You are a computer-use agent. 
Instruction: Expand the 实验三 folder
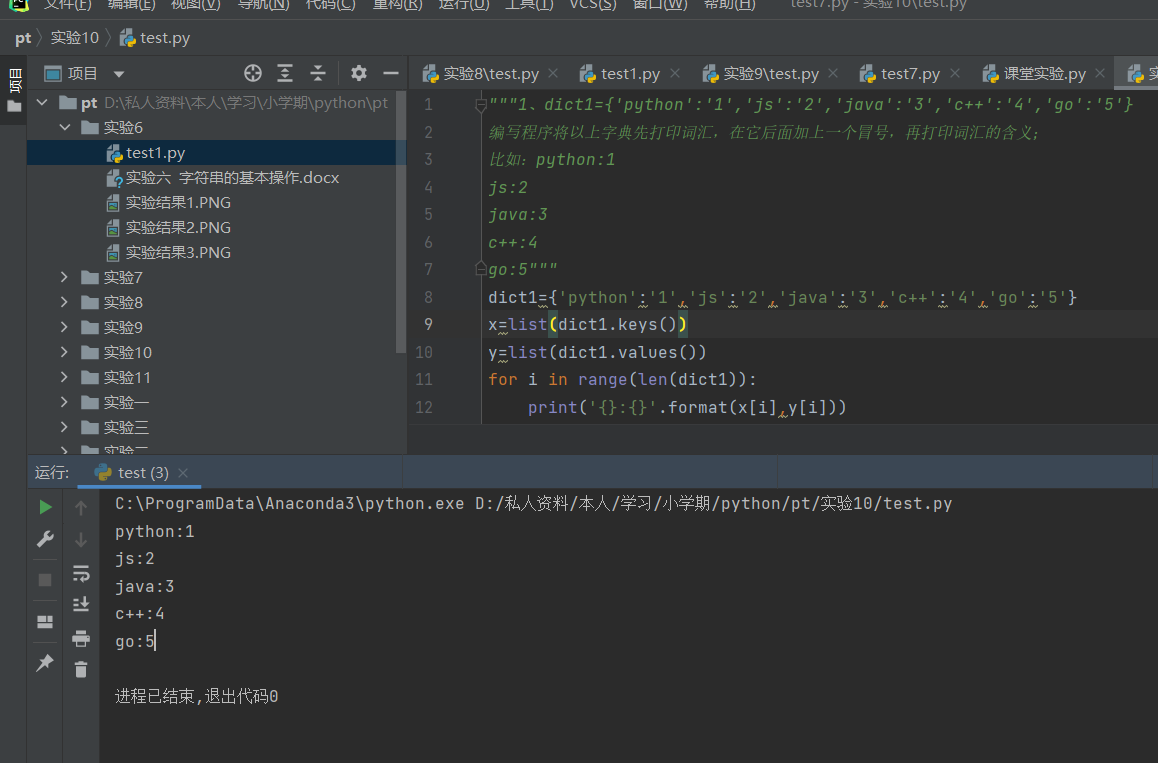64,427
